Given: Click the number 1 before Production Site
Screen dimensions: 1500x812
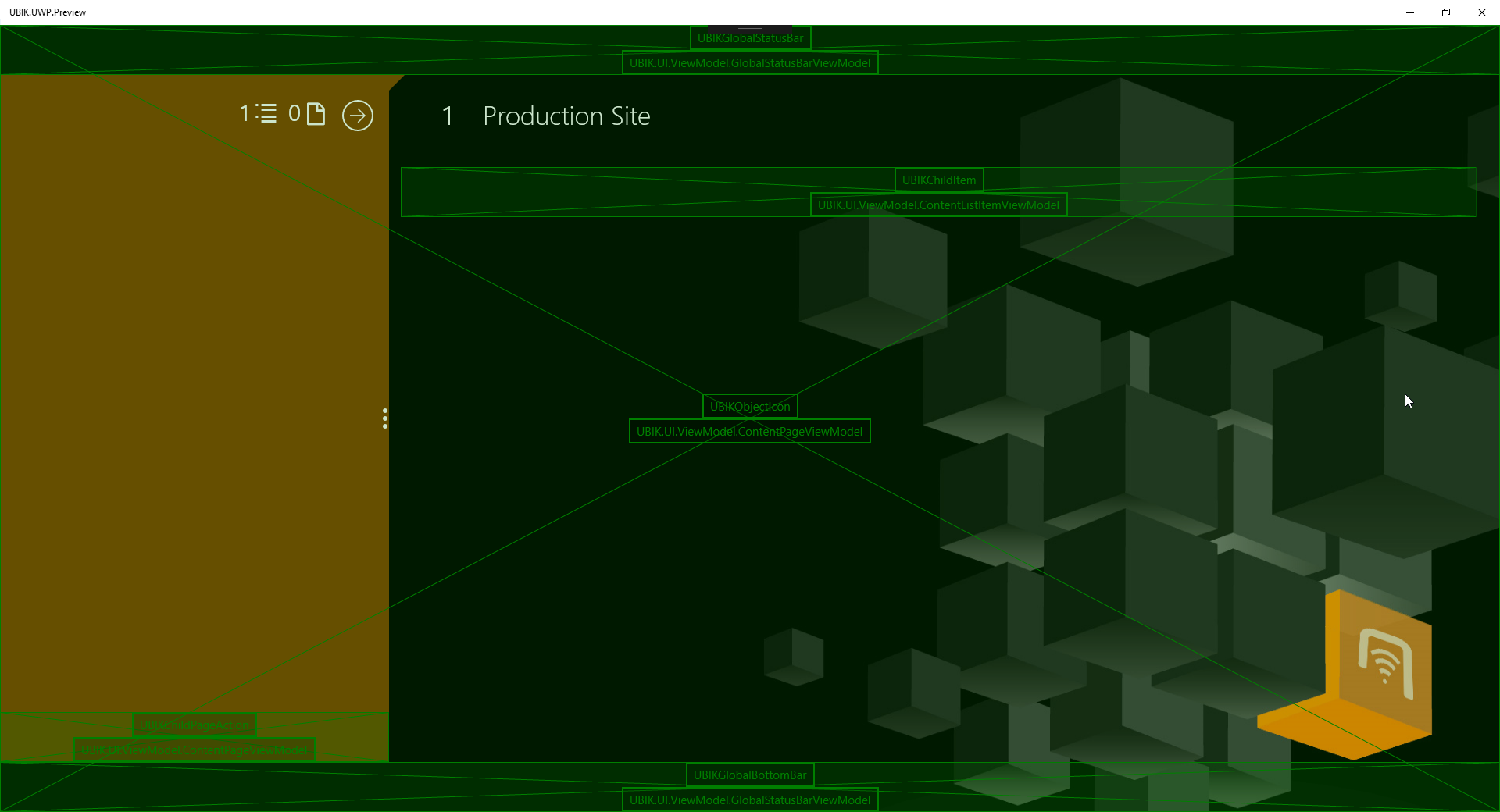Looking at the screenshot, I should [x=448, y=116].
